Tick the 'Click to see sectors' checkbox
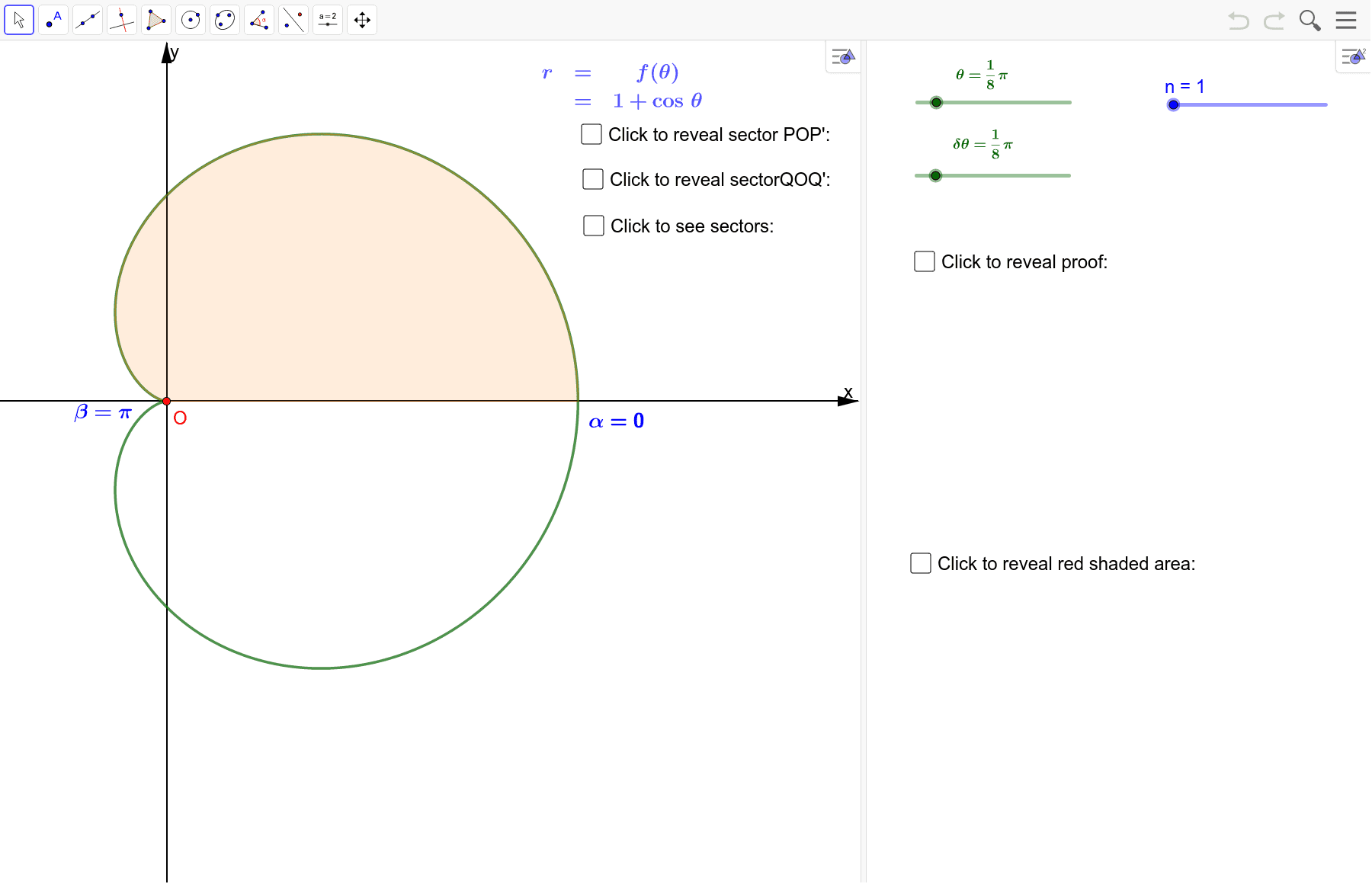Viewport: 1372px width, 884px height. click(x=594, y=226)
